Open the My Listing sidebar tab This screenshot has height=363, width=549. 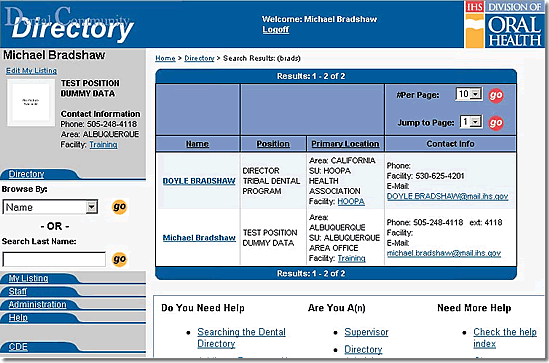tap(28, 278)
